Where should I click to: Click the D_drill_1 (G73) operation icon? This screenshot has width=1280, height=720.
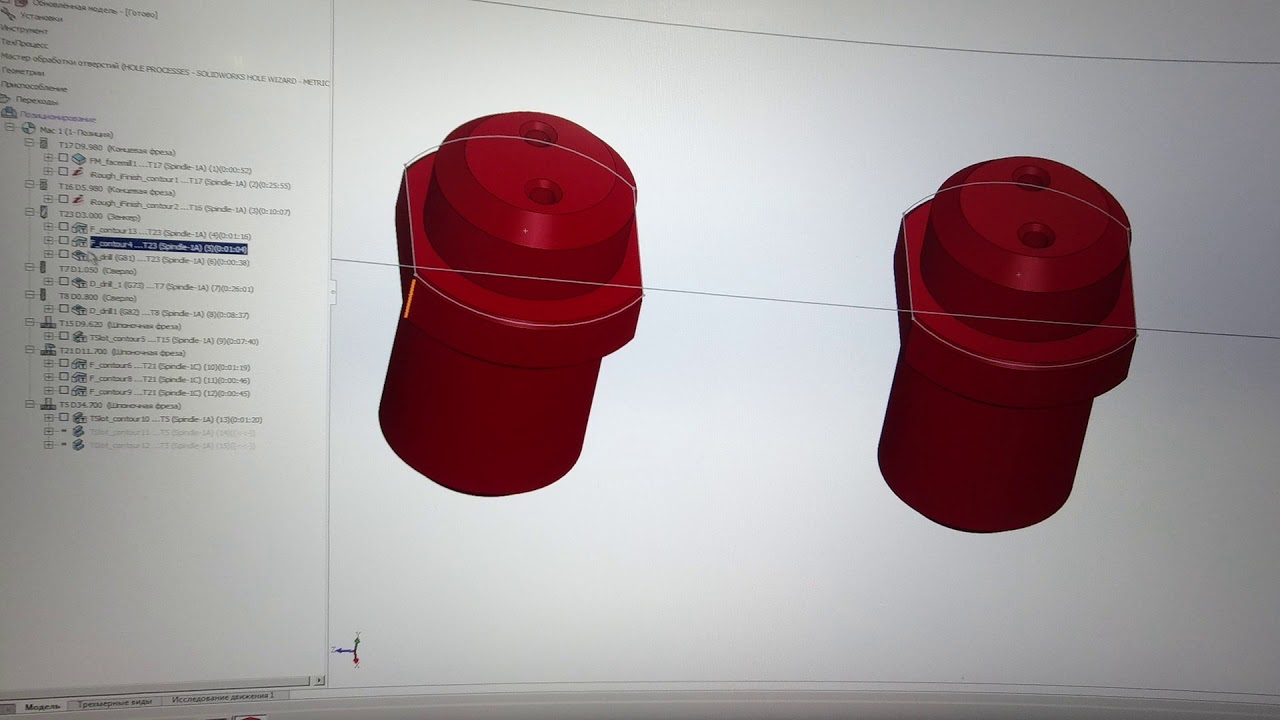pos(78,283)
